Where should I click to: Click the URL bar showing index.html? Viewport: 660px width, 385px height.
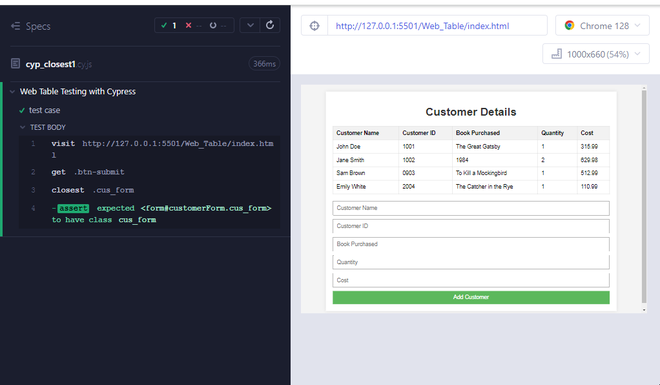[x=437, y=26]
